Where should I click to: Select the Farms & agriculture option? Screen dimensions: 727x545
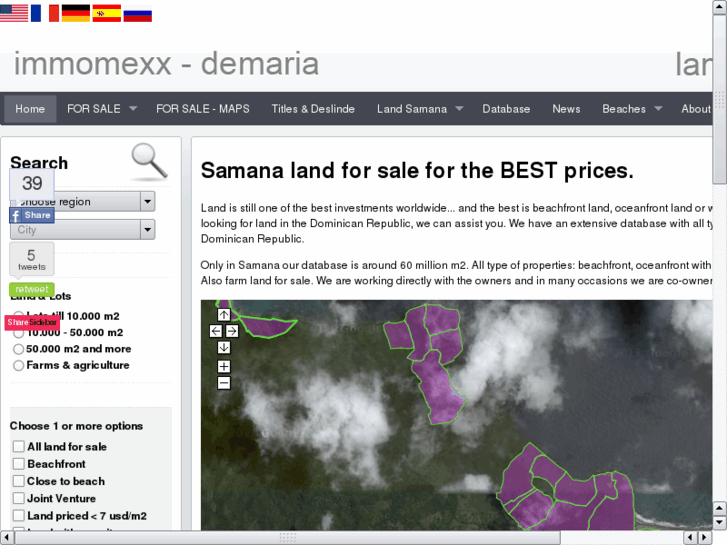coord(19,365)
